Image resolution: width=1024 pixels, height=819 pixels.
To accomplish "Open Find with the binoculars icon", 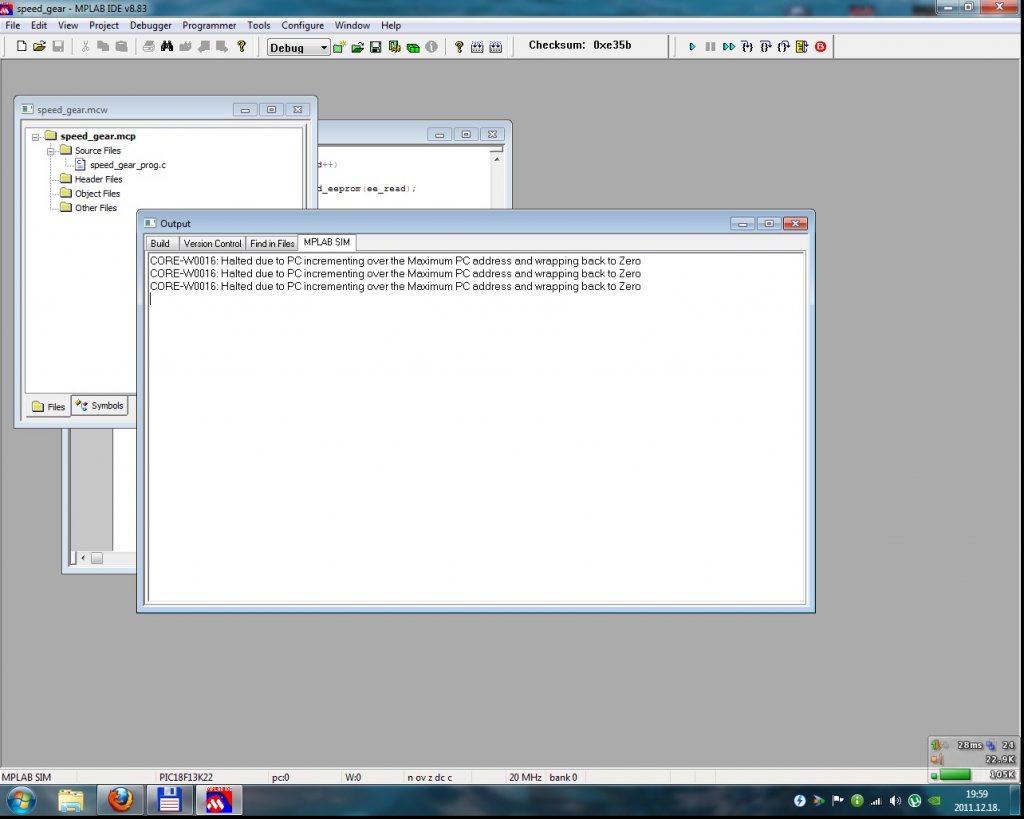I will pyautogui.click(x=167, y=46).
